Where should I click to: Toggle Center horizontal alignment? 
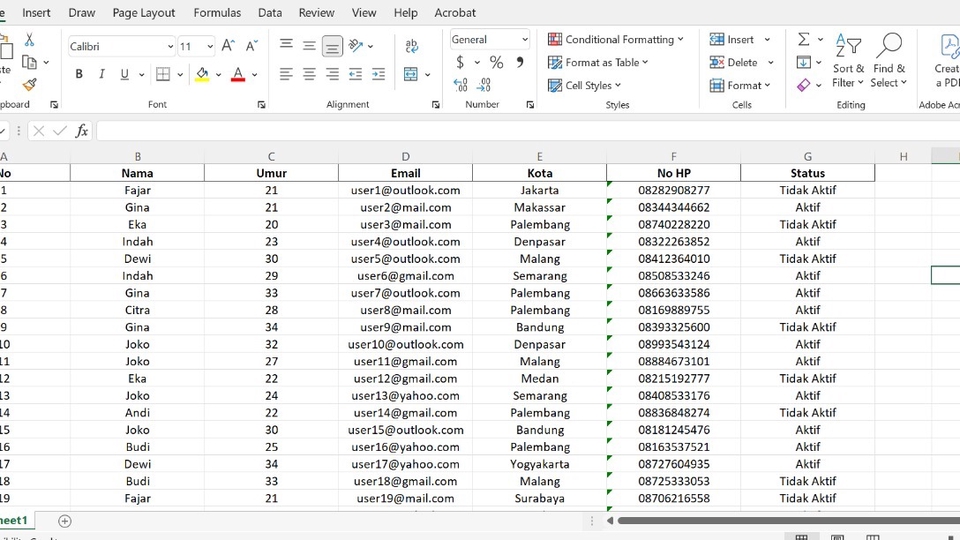click(x=309, y=74)
